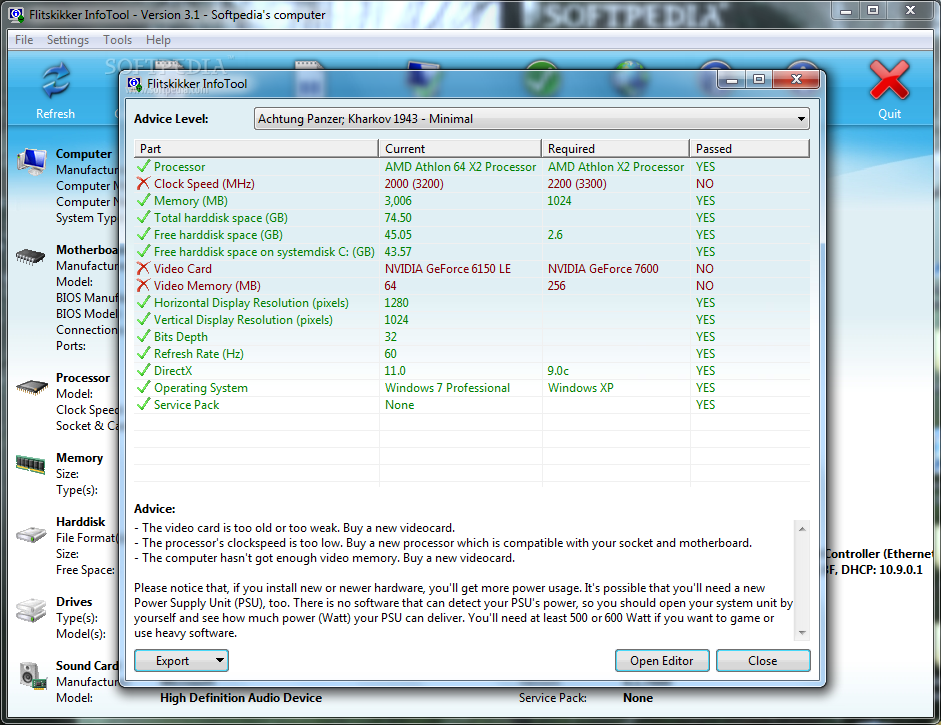
Task: Select 'Horizontal Display Resolution (pixels)' row
Action: pos(472,302)
